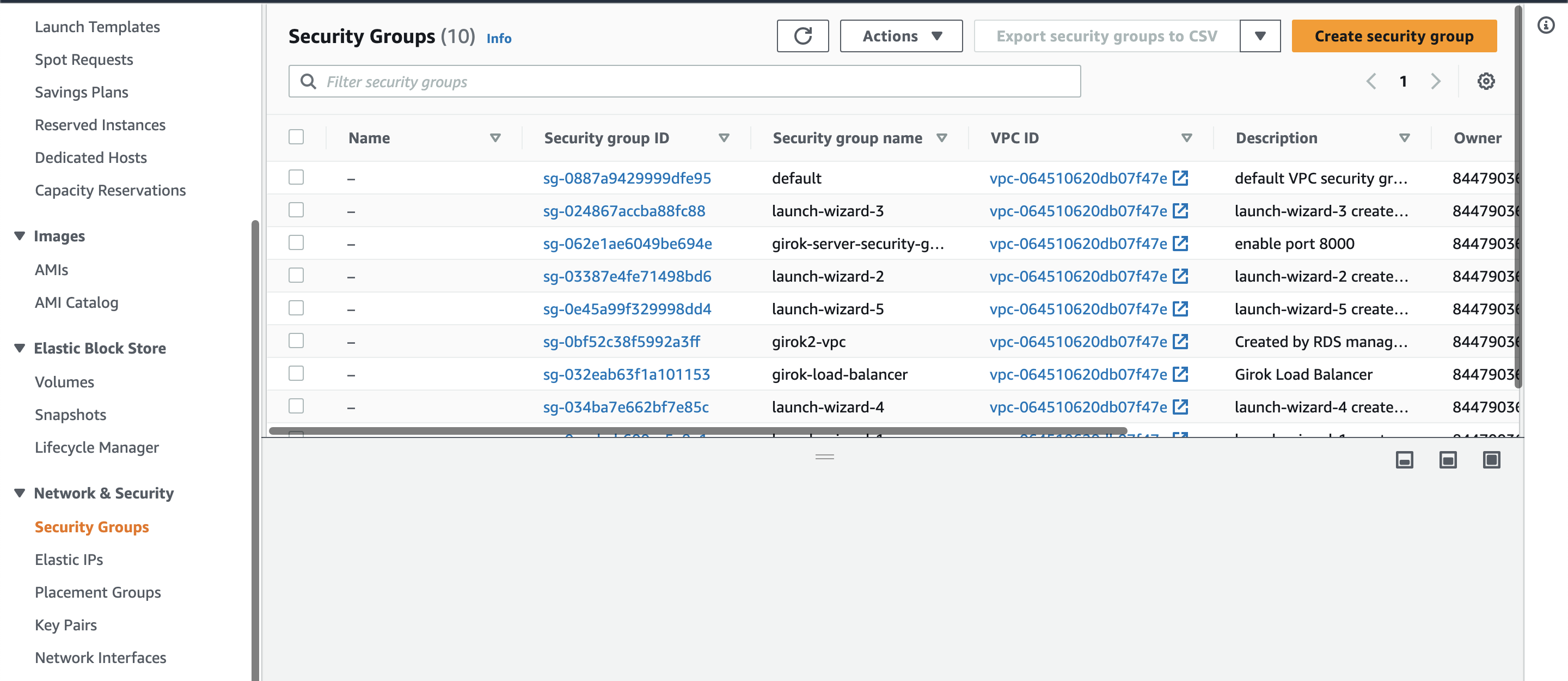Select all security groups with header checkbox
This screenshot has width=1568, height=681.
click(296, 136)
